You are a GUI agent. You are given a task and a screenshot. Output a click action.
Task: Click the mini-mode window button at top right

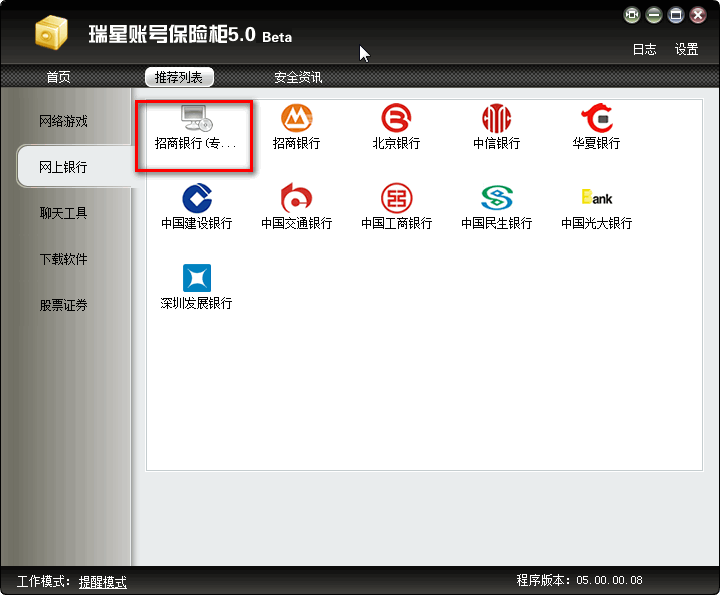(632, 15)
